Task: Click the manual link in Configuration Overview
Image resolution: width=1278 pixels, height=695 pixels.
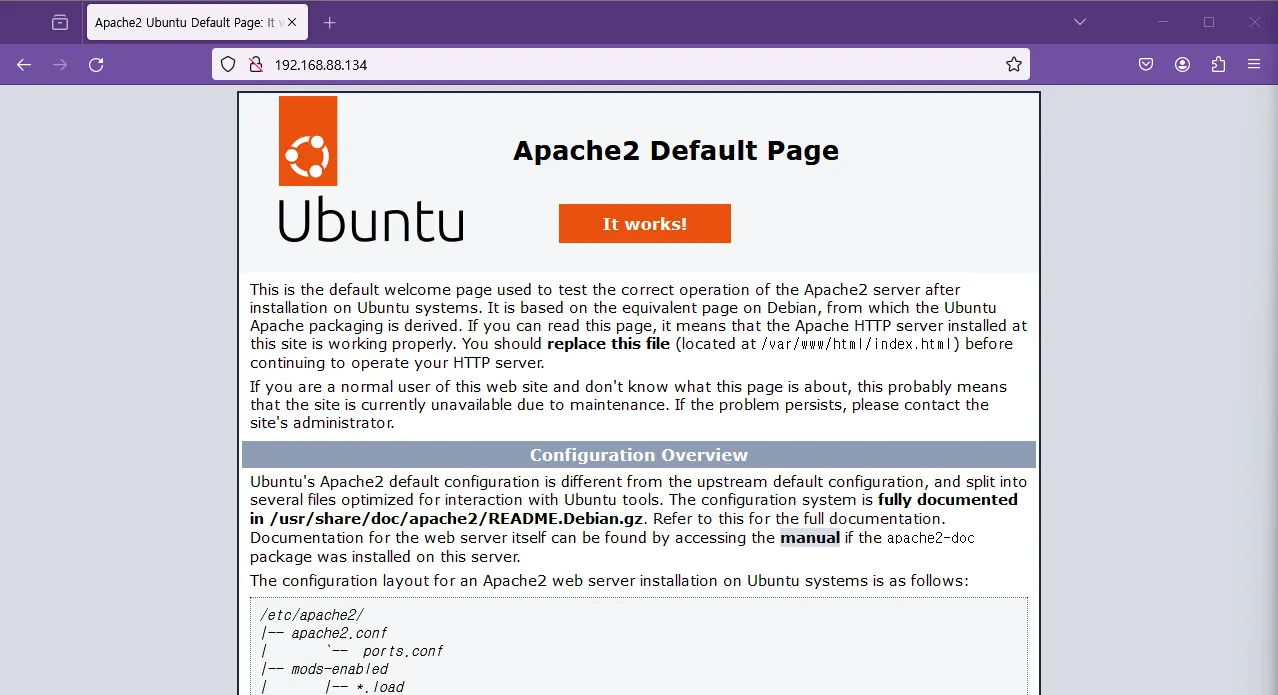Action: click(810, 537)
